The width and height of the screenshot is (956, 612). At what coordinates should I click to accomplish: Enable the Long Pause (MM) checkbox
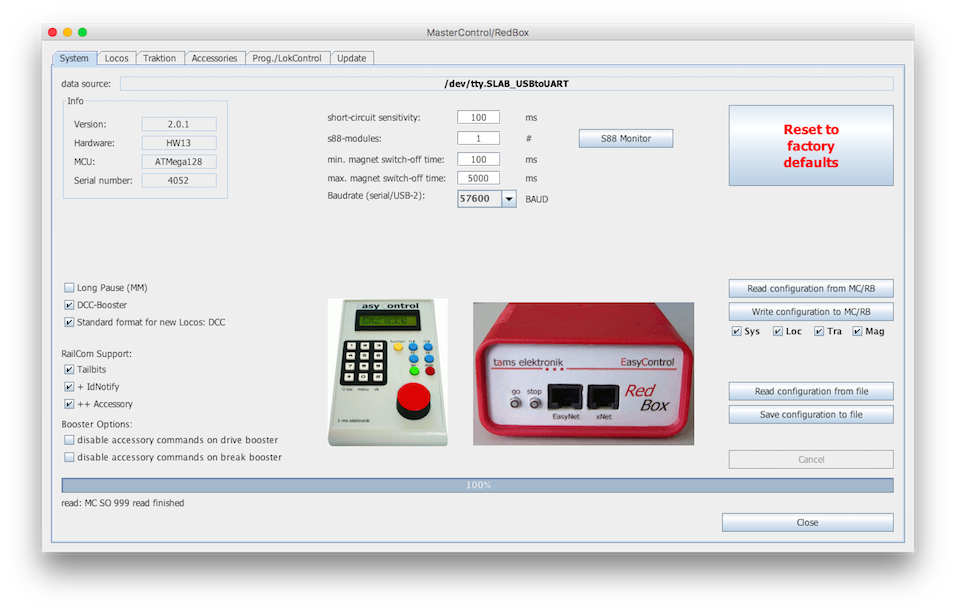[x=69, y=288]
